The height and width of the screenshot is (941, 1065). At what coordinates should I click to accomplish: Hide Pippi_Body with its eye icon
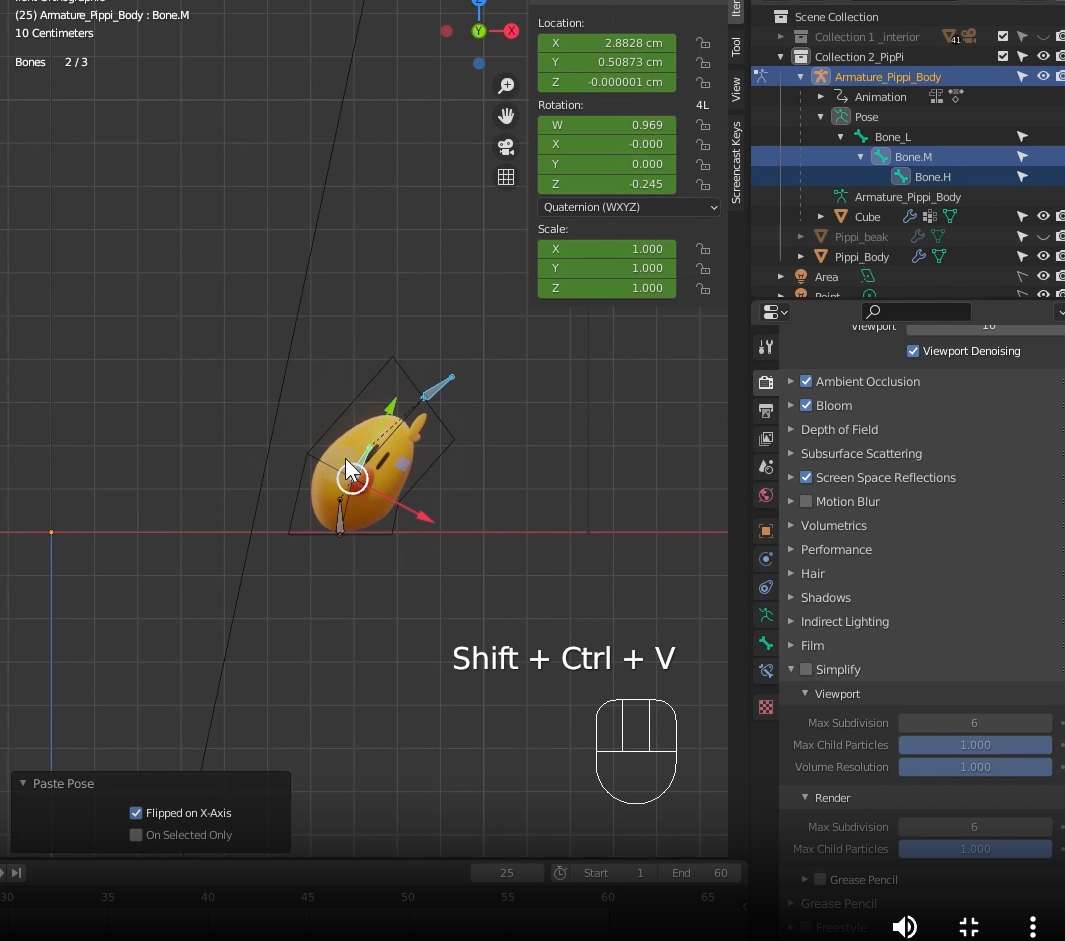pos(1043,256)
